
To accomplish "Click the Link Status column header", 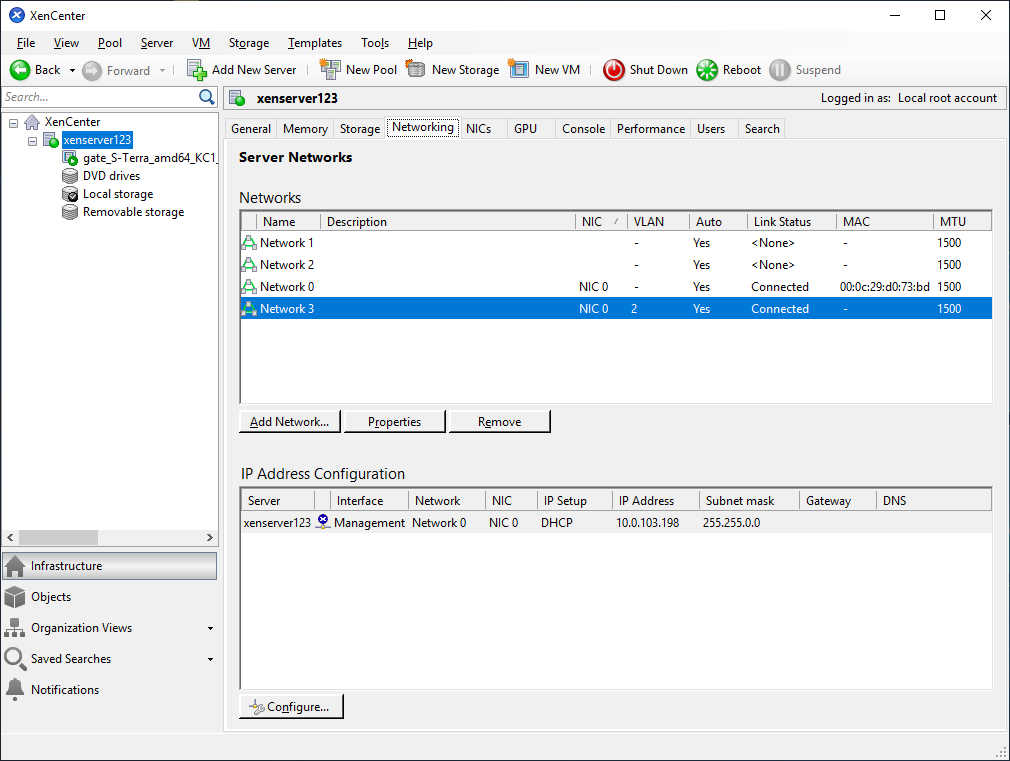I will tap(791, 222).
